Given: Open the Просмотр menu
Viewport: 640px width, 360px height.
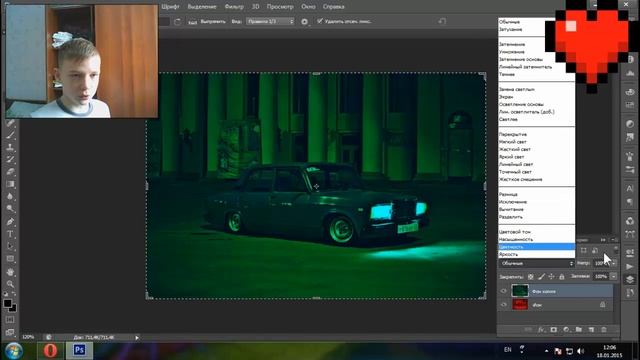Looking at the screenshot, I should tap(280, 7).
